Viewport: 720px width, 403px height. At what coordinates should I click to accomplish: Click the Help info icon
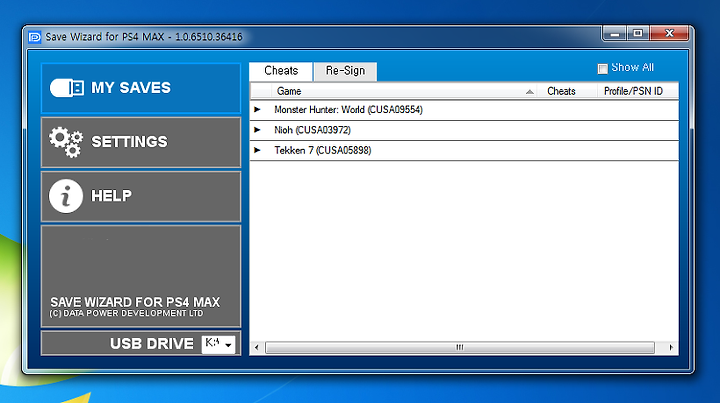[x=66, y=196]
